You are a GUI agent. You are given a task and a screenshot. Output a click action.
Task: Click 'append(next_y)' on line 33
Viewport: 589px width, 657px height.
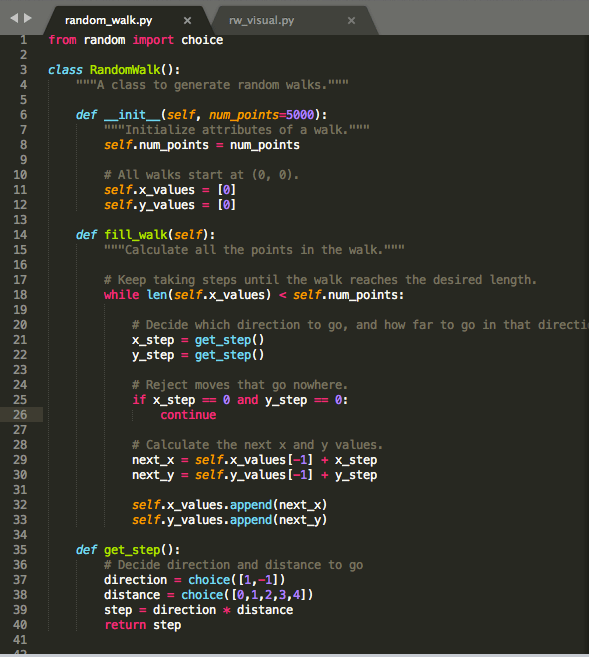click(x=279, y=520)
